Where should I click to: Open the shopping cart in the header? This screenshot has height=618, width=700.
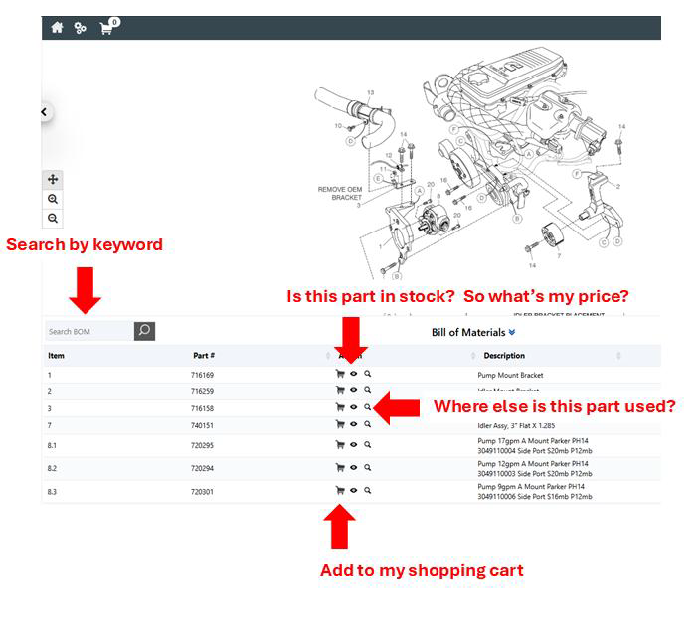[x=107, y=28]
